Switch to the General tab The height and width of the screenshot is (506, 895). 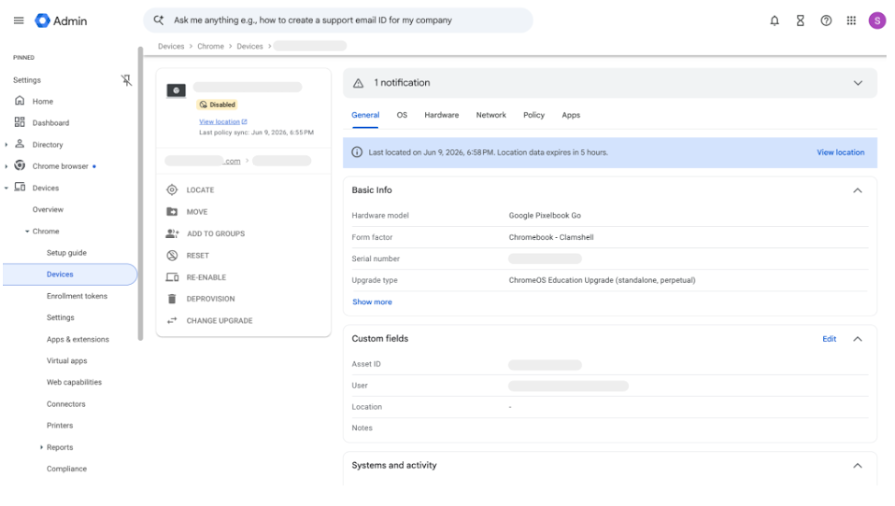tap(365, 115)
